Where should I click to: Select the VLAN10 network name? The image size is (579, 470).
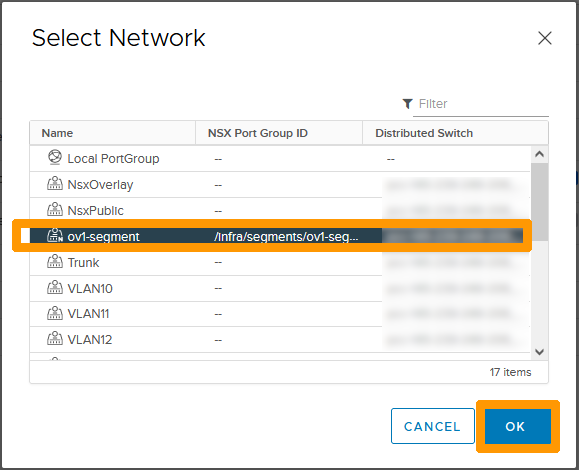[x=90, y=288]
